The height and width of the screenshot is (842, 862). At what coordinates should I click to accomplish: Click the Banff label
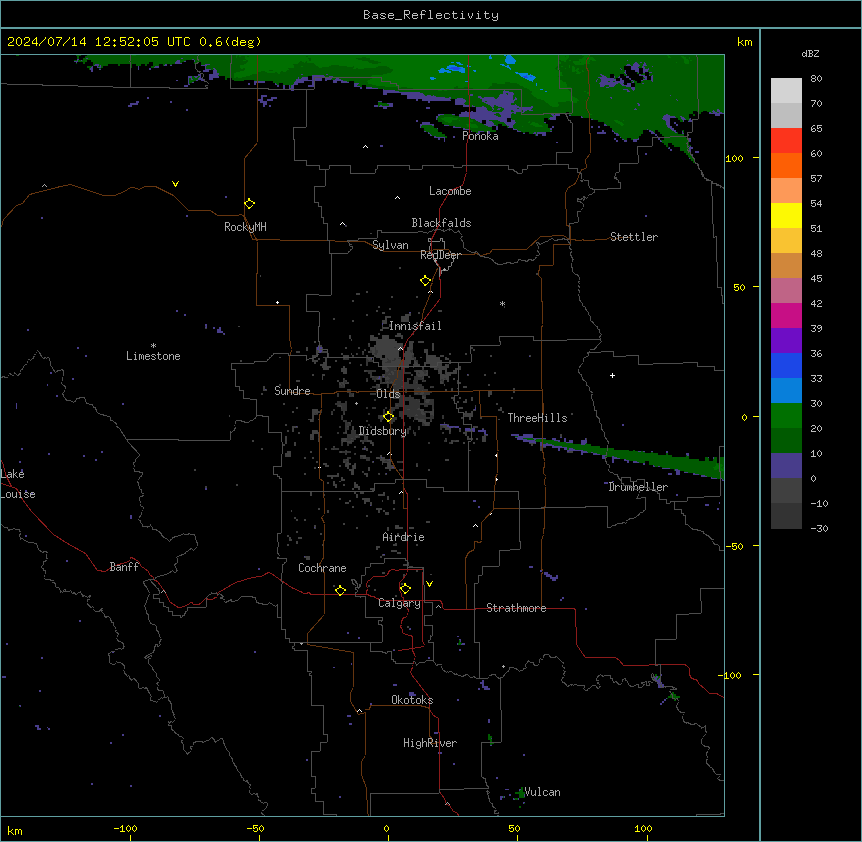pyautogui.click(x=124, y=567)
